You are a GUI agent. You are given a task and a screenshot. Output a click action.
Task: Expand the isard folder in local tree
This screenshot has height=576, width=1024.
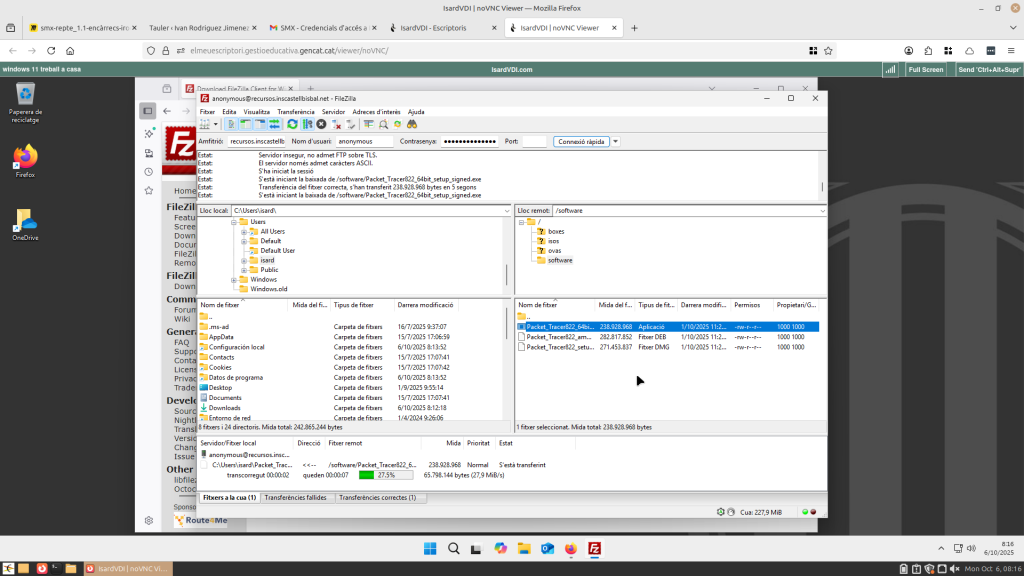tap(243, 260)
